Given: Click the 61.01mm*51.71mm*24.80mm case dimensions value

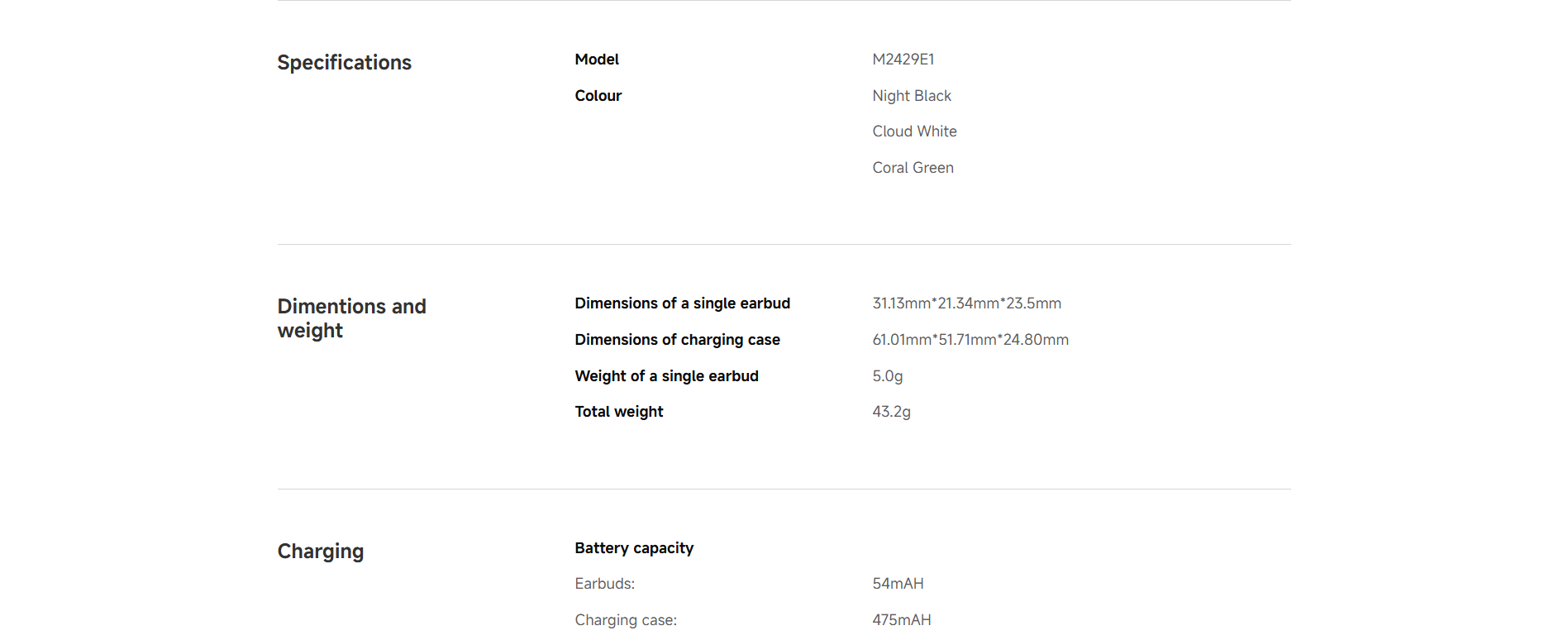Looking at the screenshot, I should (970, 340).
